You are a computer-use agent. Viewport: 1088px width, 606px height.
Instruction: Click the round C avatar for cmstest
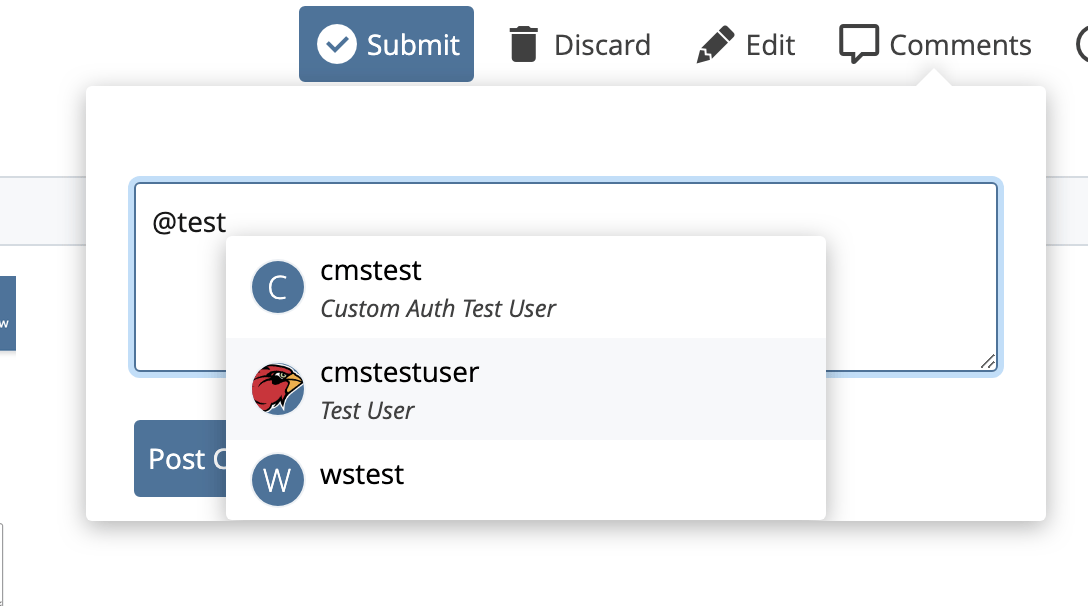point(278,288)
